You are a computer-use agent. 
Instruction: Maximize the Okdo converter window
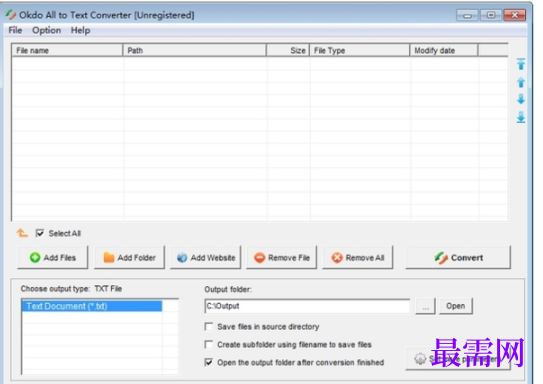click(x=491, y=15)
